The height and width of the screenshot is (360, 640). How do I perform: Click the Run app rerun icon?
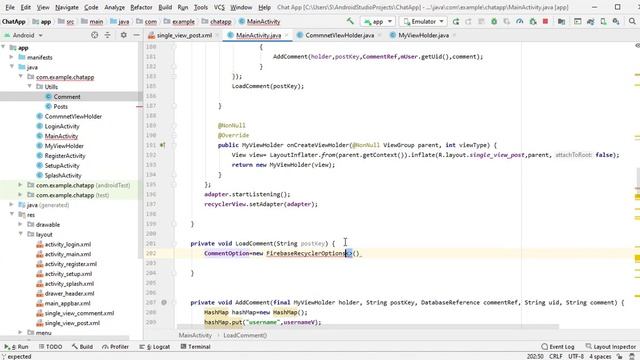coord(456,21)
